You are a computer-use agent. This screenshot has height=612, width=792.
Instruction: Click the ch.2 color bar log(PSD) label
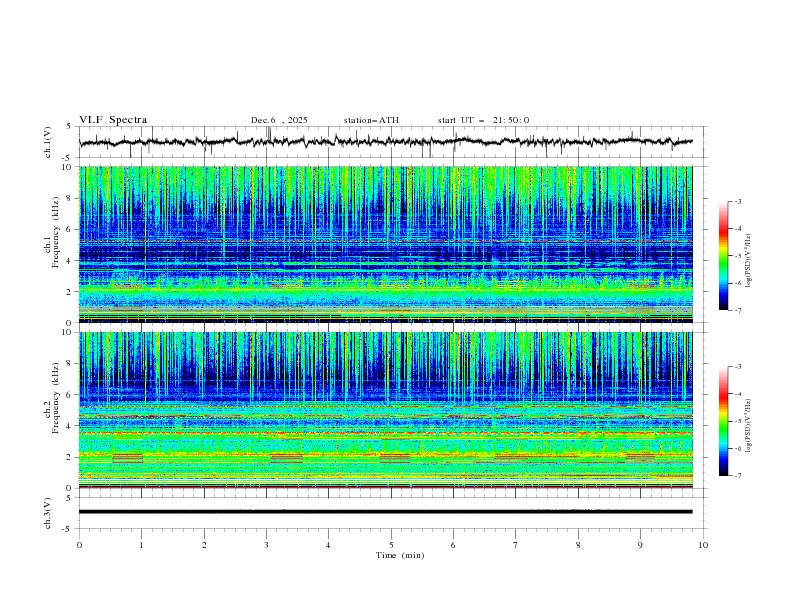coord(749,426)
